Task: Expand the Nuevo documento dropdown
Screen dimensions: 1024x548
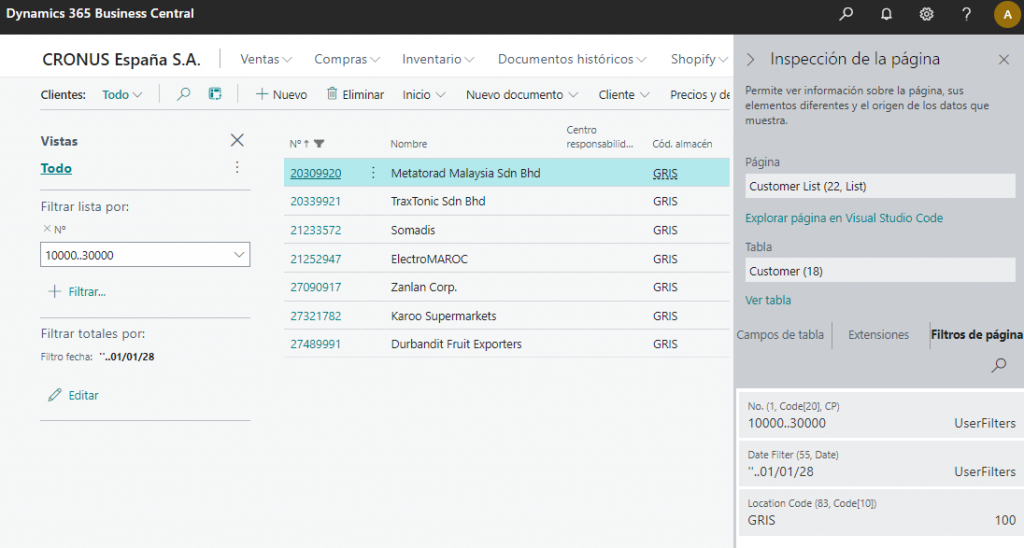Action: 522,95
